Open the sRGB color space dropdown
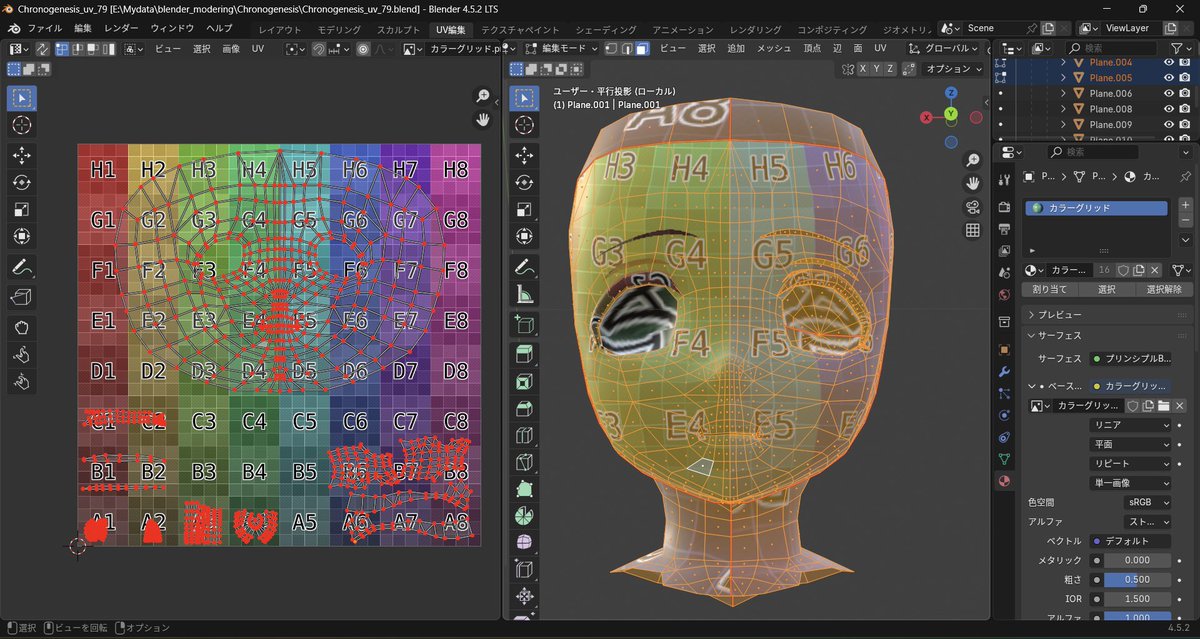1200x639 pixels. [1147, 502]
